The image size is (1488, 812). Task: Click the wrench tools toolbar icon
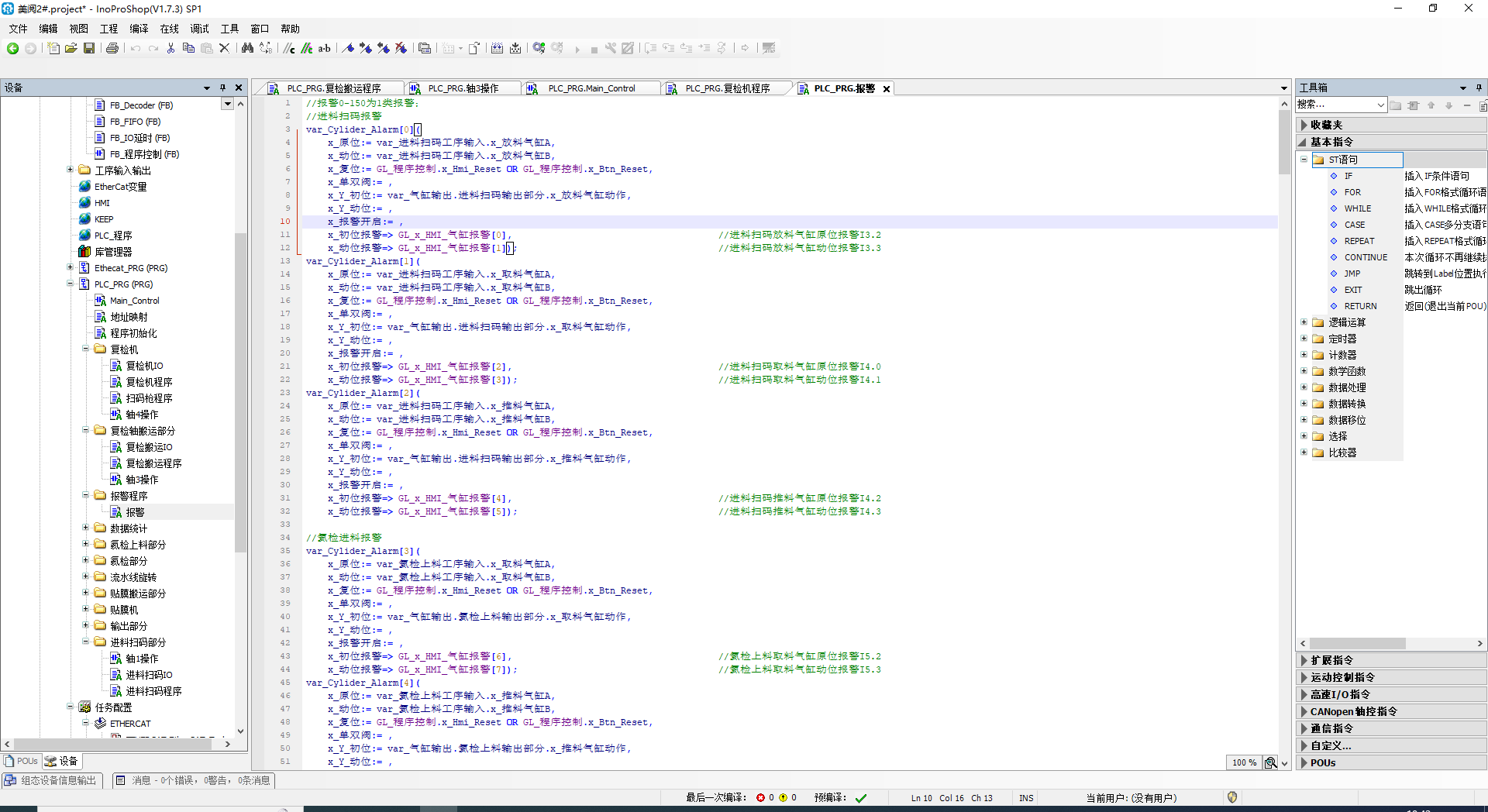(x=611, y=48)
